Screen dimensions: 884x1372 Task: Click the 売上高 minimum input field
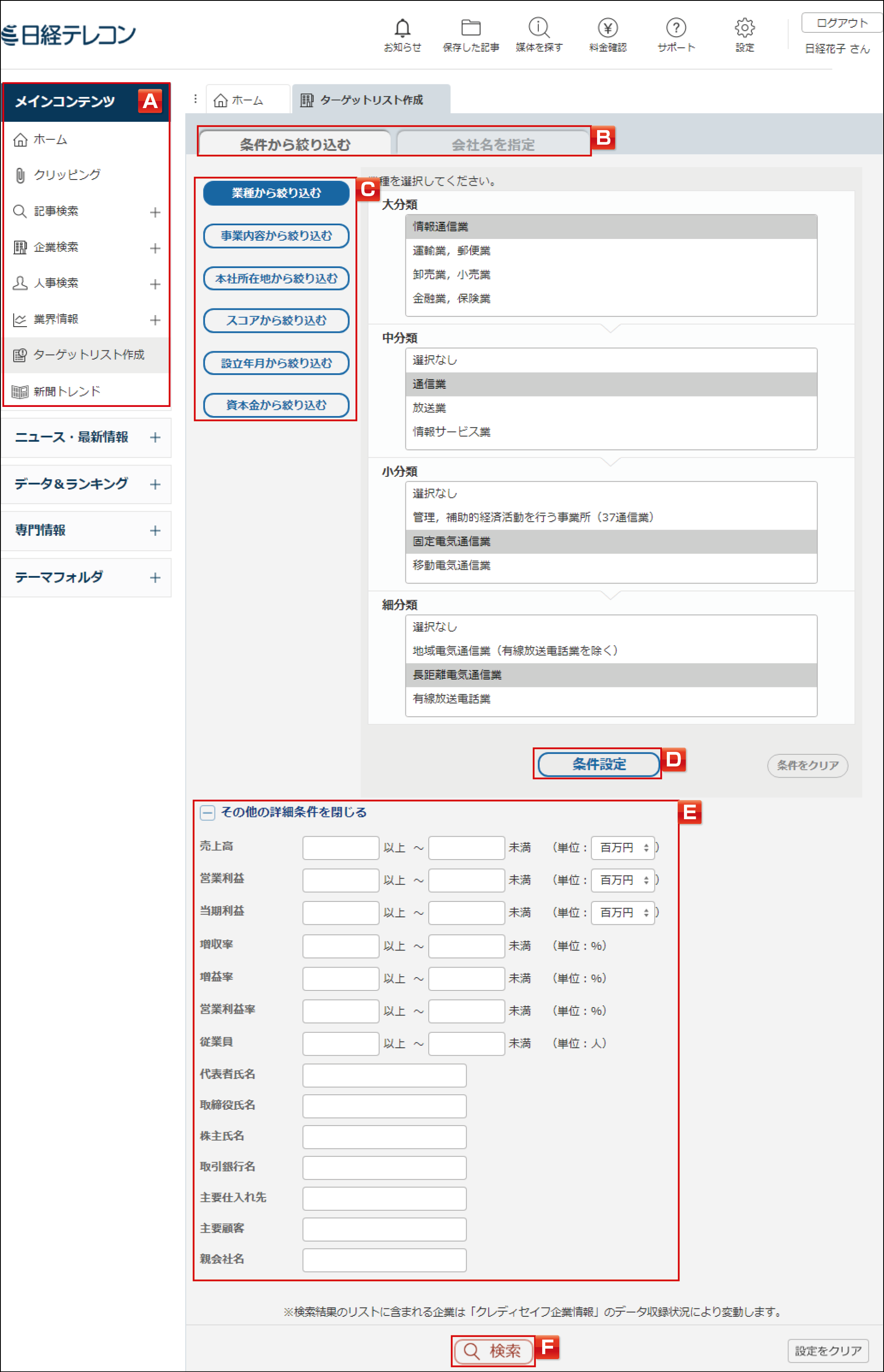pyautogui.click(x=341, y=847)
